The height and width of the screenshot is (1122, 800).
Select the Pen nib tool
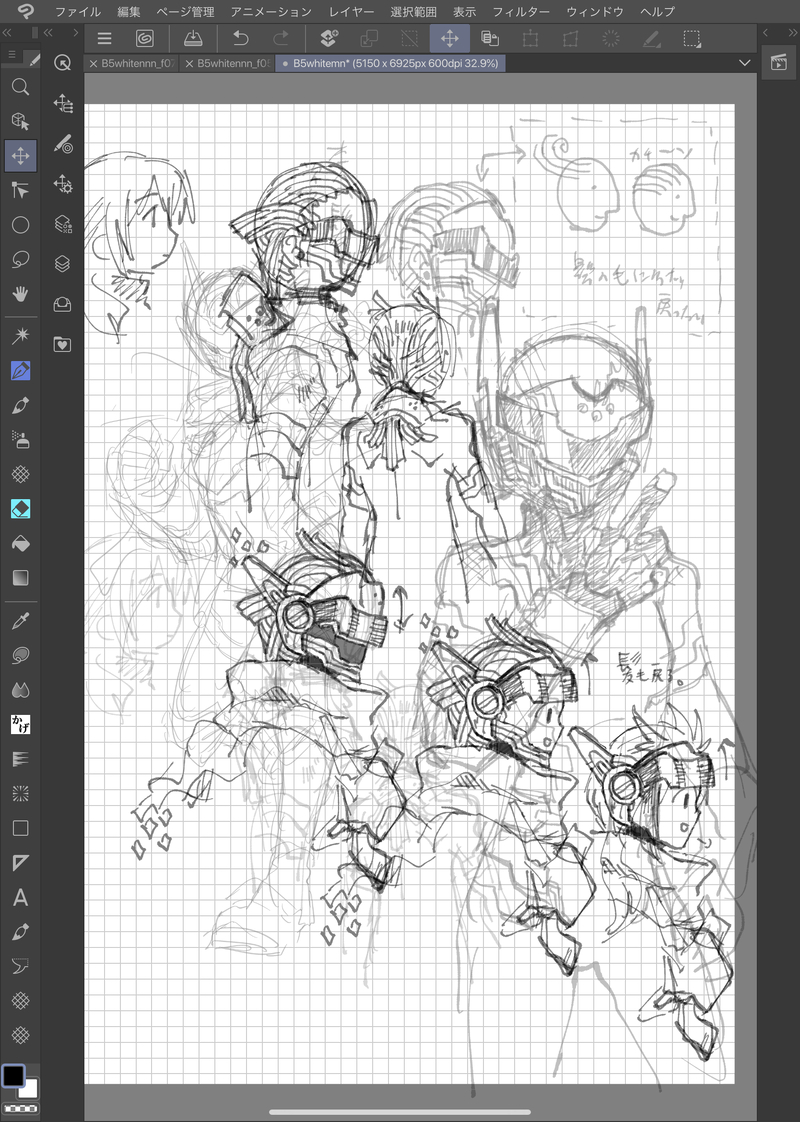(x=21, y=371)
